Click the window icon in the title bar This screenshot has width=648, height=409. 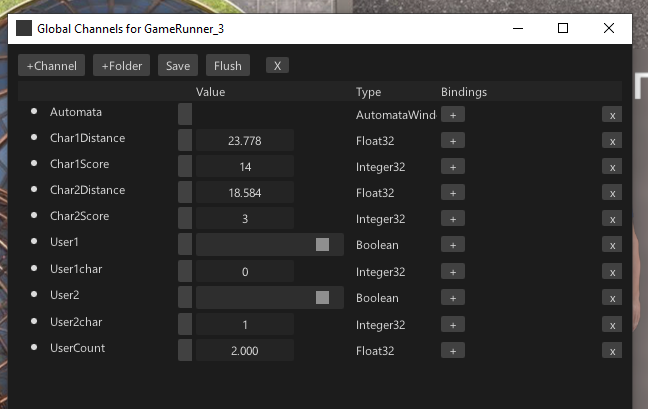[24, 28]
